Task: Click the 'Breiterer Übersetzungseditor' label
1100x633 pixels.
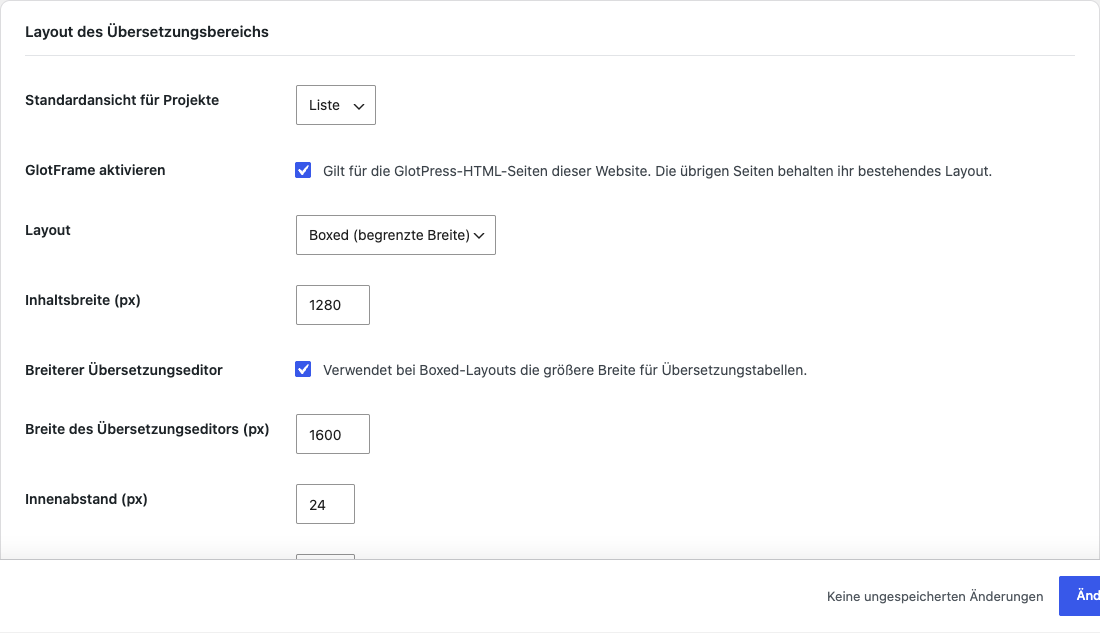Action: click(123, 371)
